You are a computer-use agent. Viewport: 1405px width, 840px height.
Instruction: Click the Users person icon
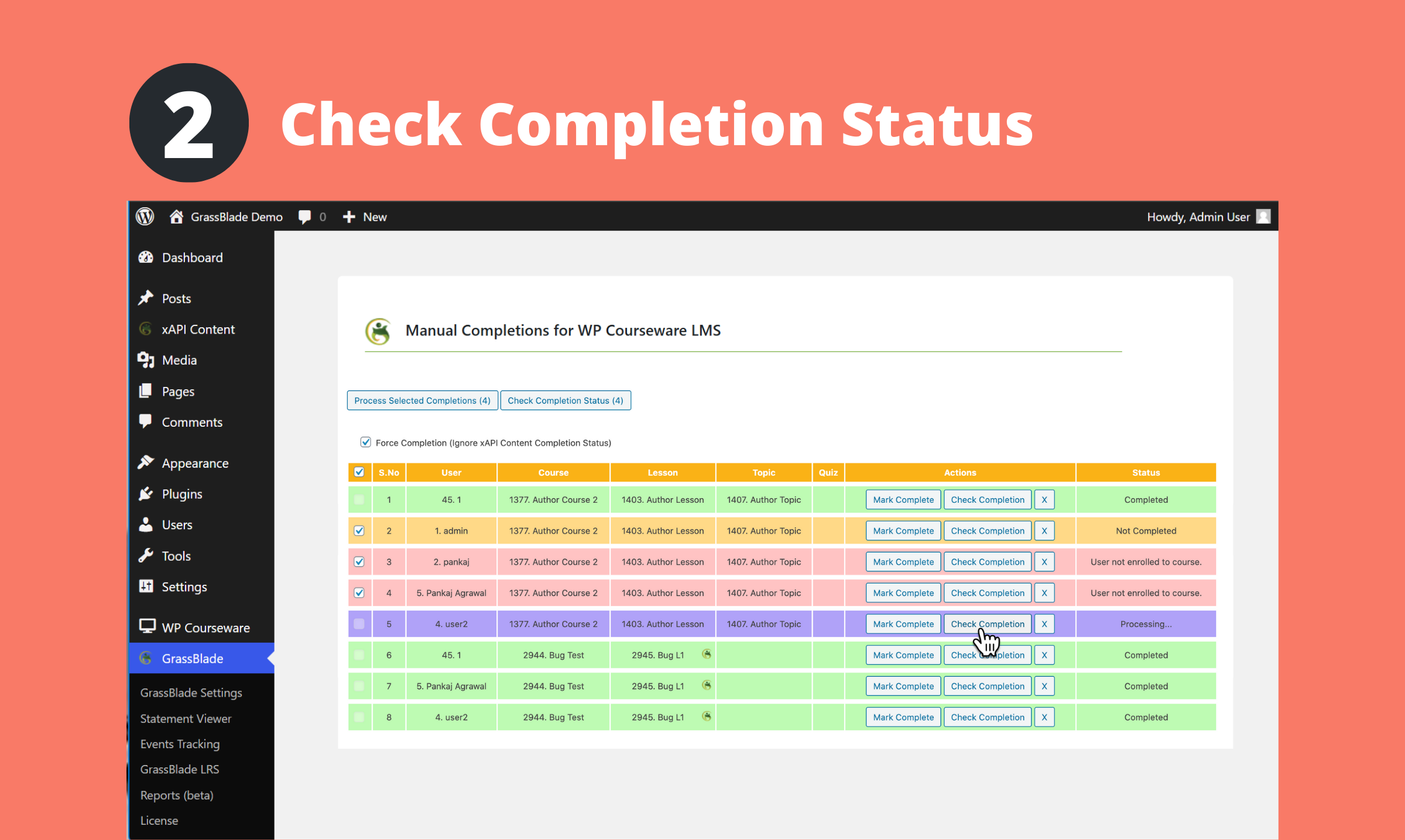[146, 524]
